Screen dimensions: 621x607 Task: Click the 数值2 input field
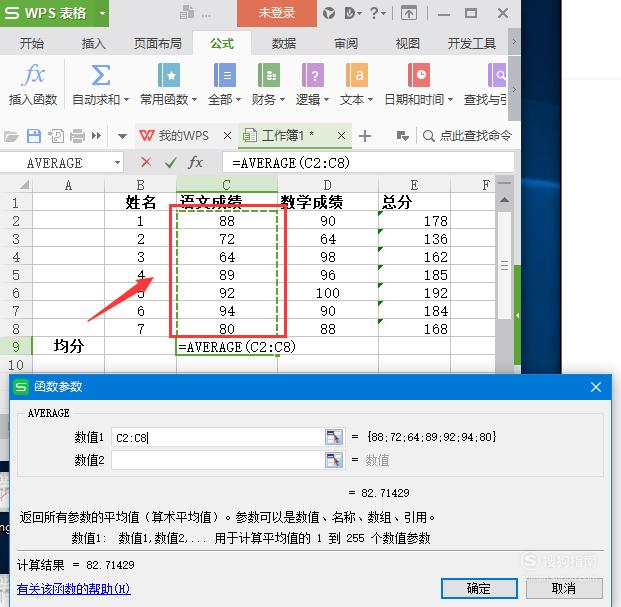point(218,460)
